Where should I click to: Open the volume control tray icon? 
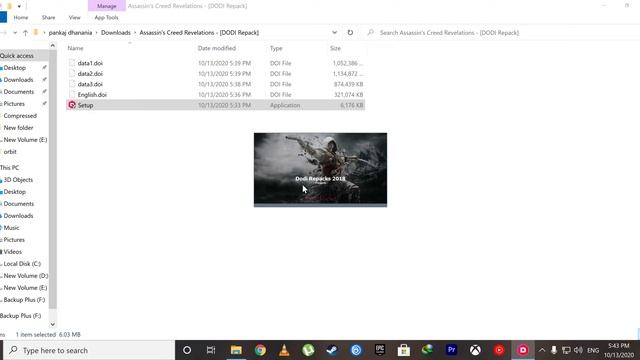click(578, 350)
